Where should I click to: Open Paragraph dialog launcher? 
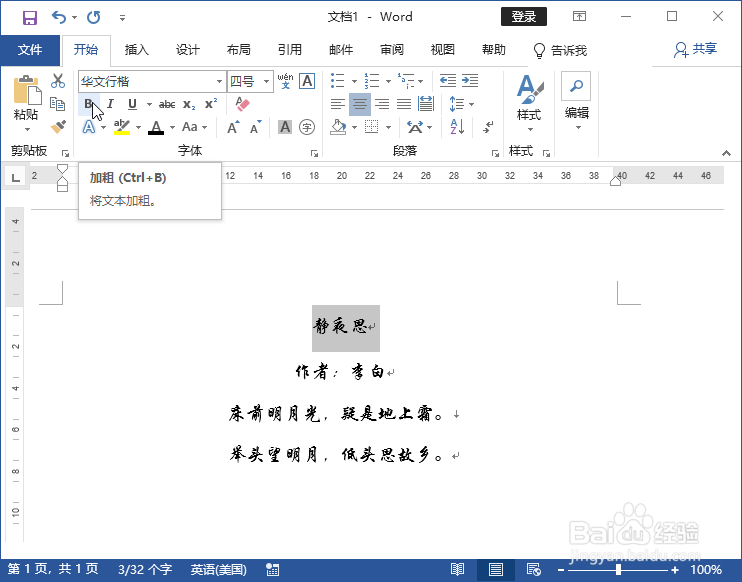[495, 153]
